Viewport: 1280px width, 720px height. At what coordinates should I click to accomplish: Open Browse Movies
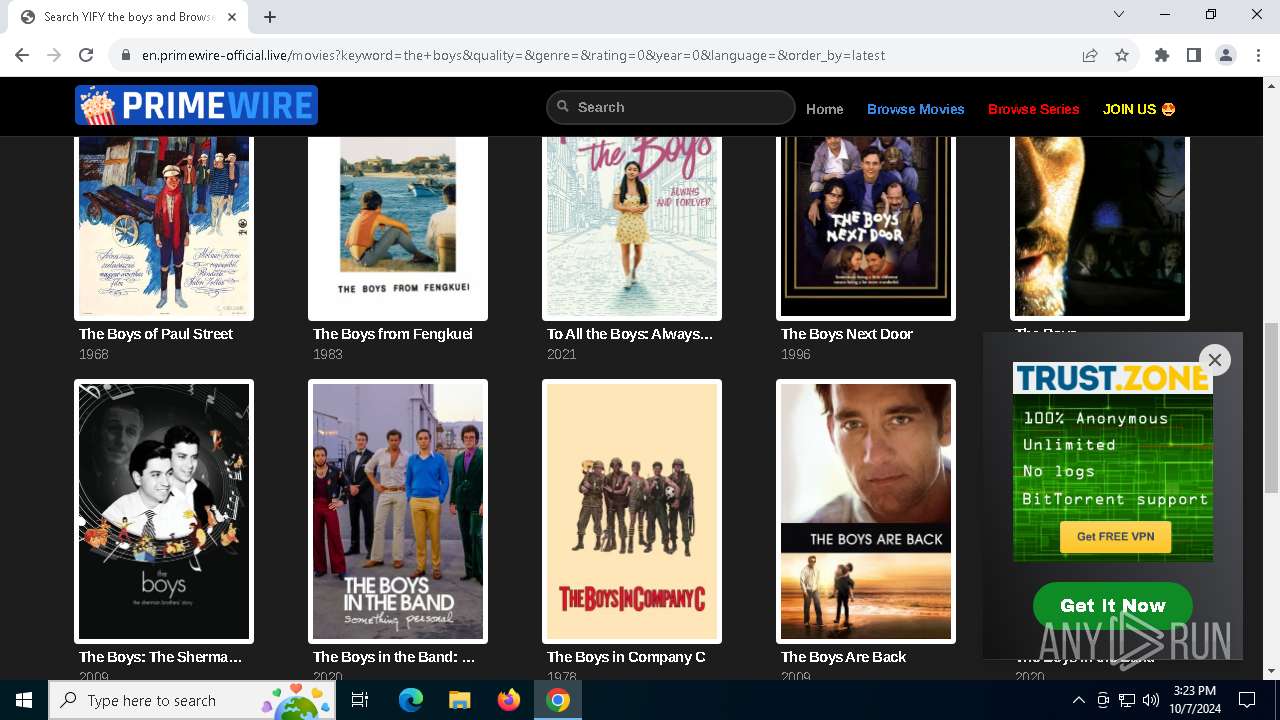916,109
